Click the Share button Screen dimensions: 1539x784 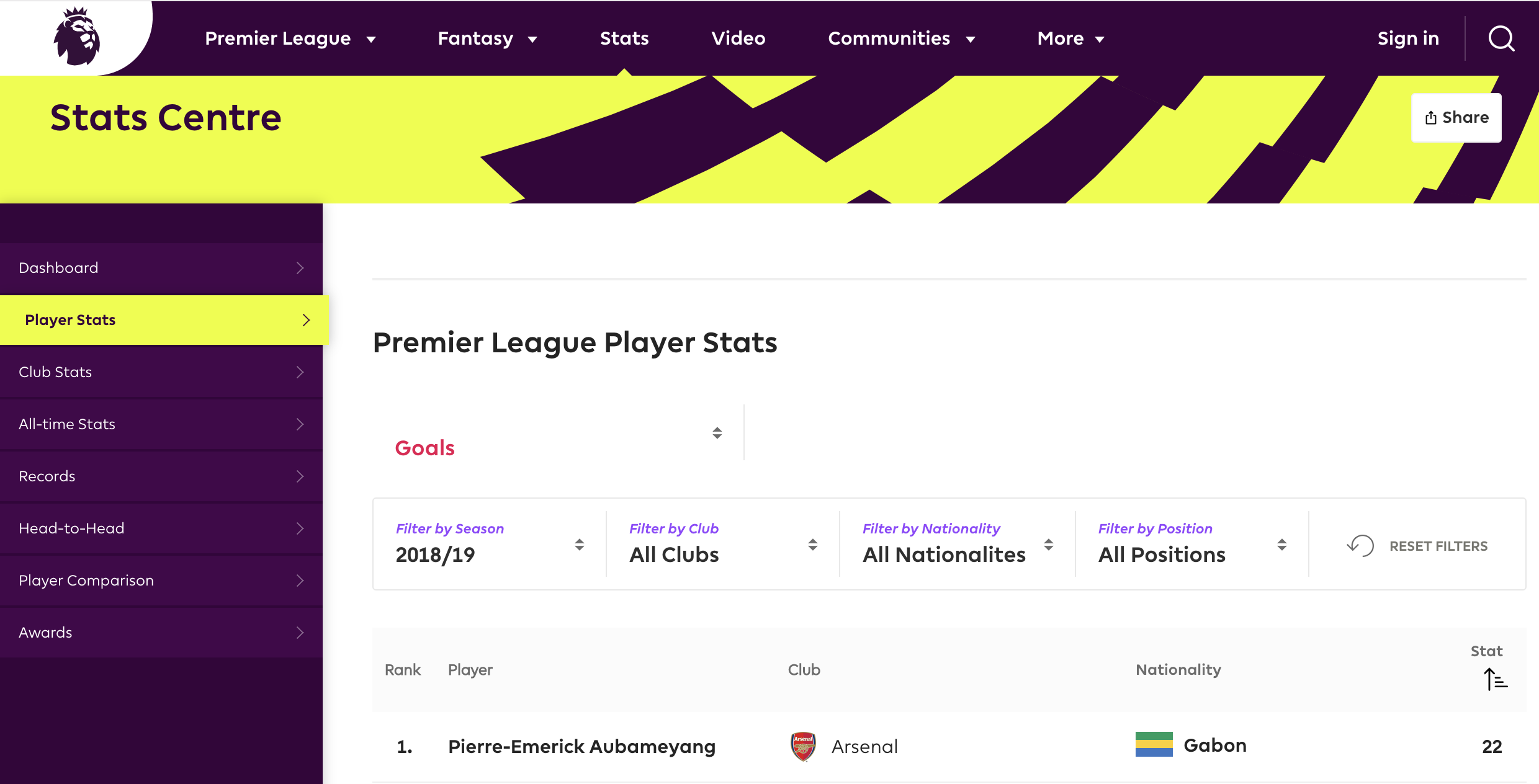(1456, 118)
